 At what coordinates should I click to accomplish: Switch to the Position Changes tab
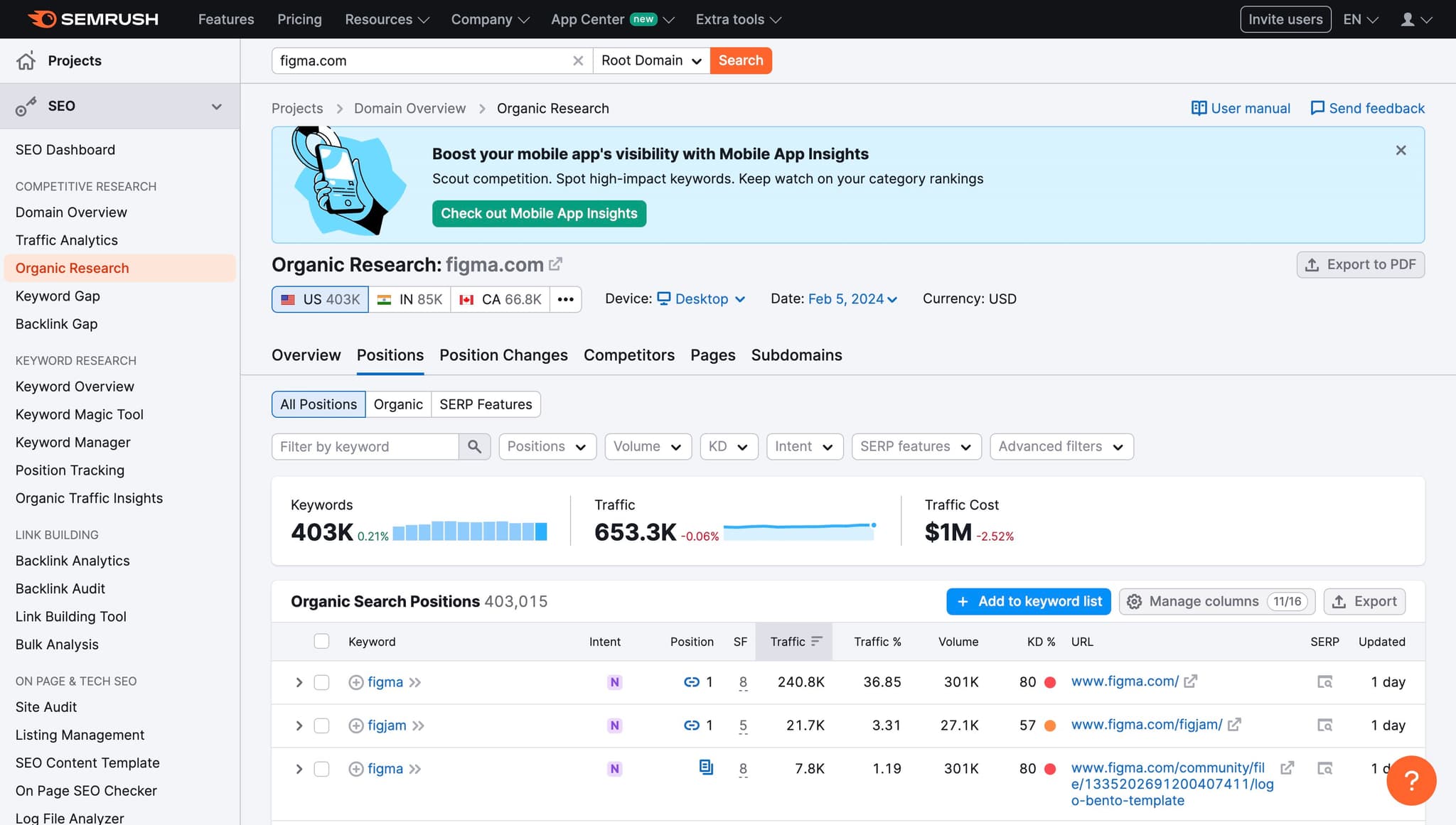click(503, 355)
